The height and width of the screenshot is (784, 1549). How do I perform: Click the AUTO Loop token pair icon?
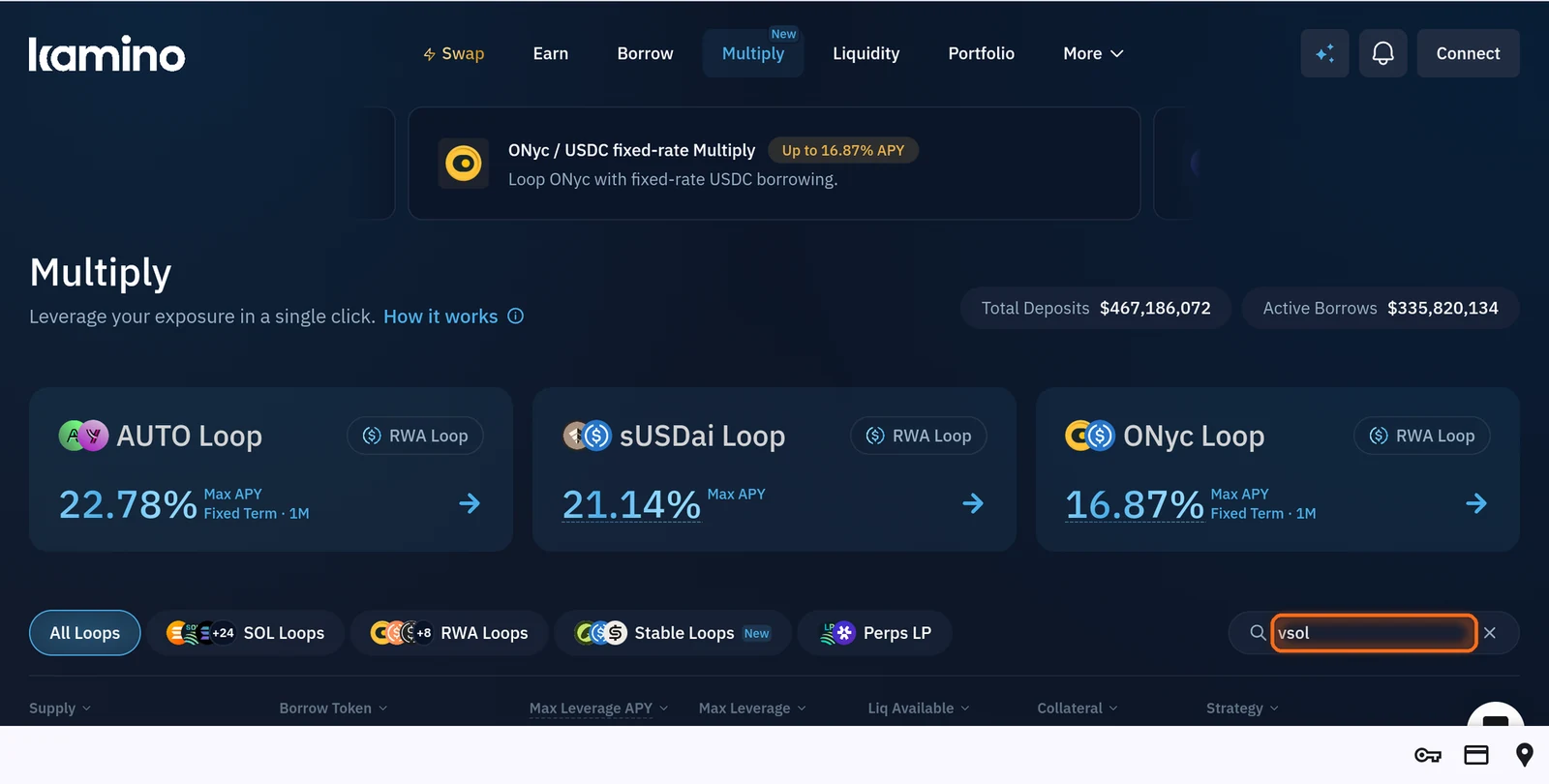(x=83, y=436)
